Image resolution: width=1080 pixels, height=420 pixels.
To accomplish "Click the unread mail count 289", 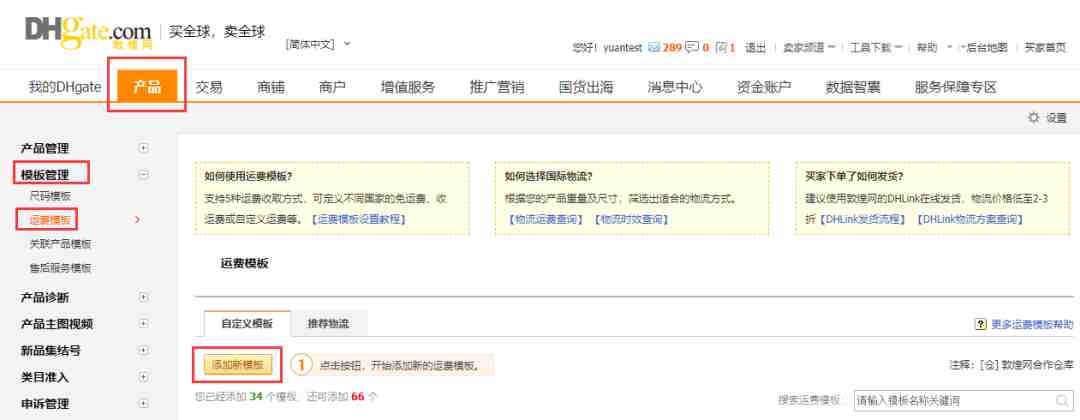I will (672, 48).
